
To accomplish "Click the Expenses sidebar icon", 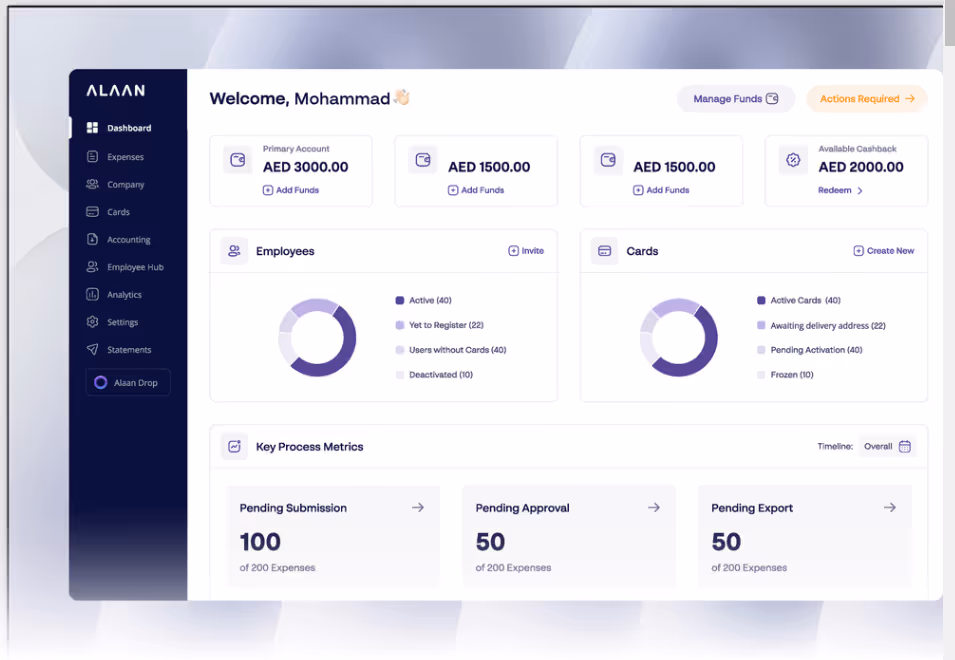I will (93, 156).
